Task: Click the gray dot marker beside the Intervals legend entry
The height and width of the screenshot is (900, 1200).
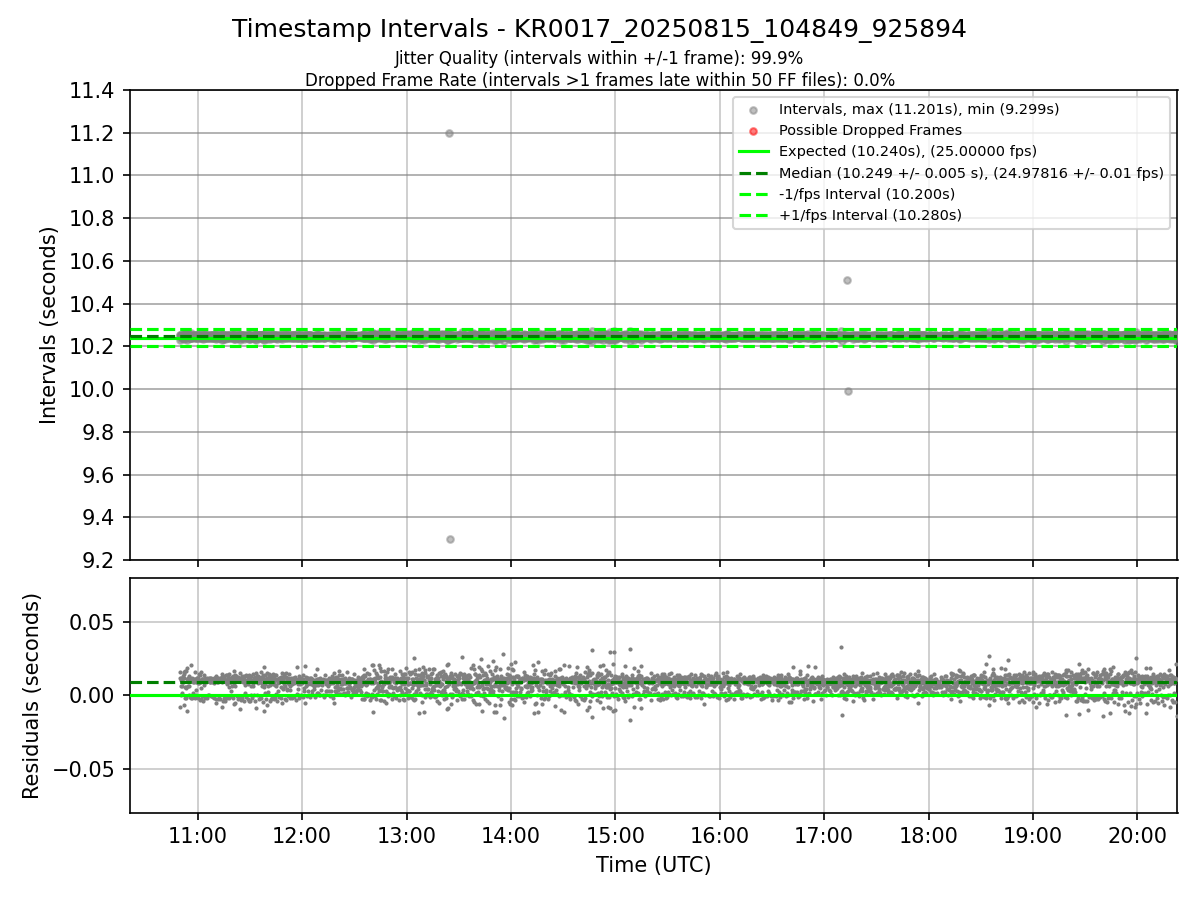Action: 754,110
